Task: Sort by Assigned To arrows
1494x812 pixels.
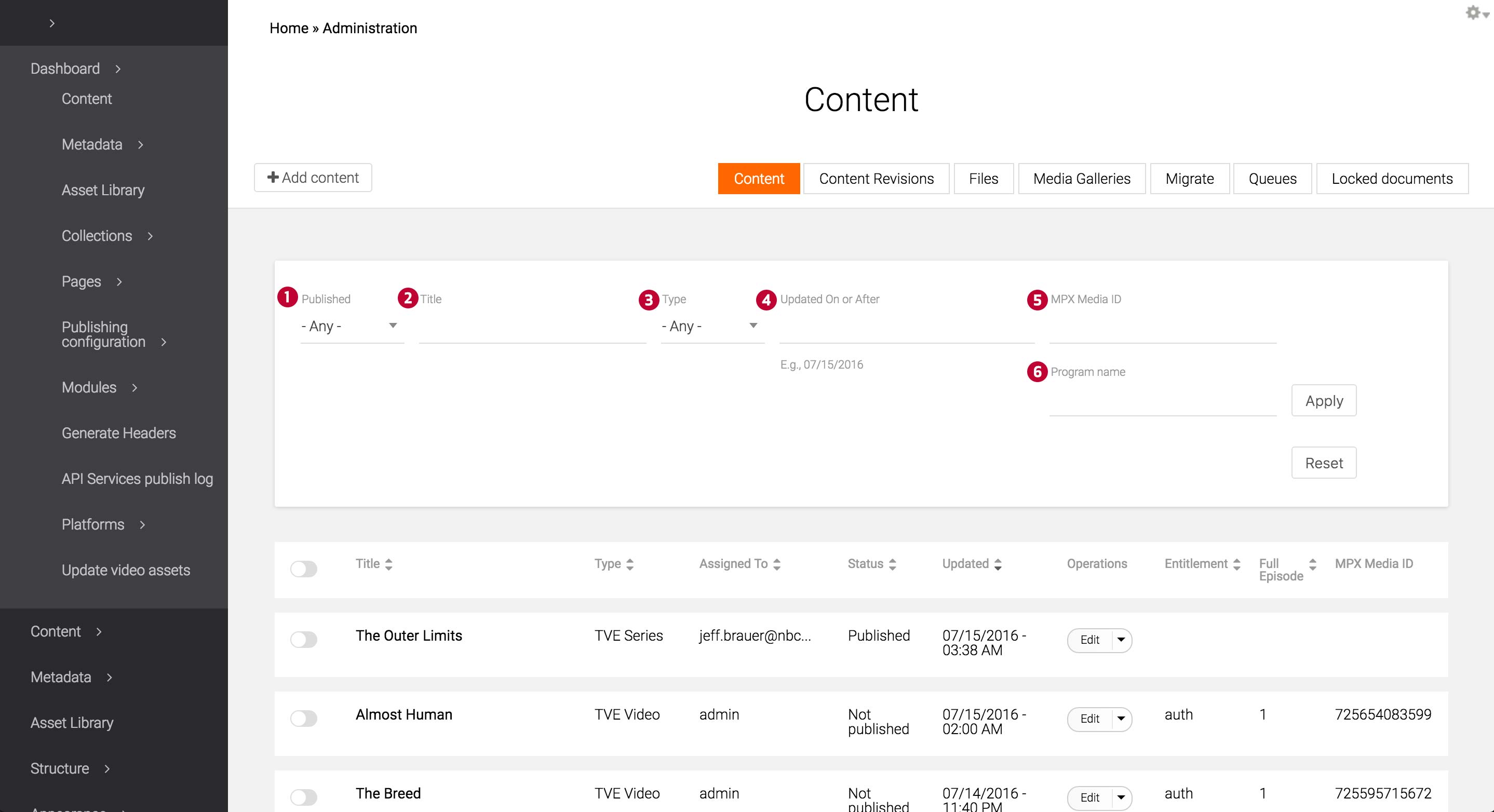Action: tap(777, 564)
